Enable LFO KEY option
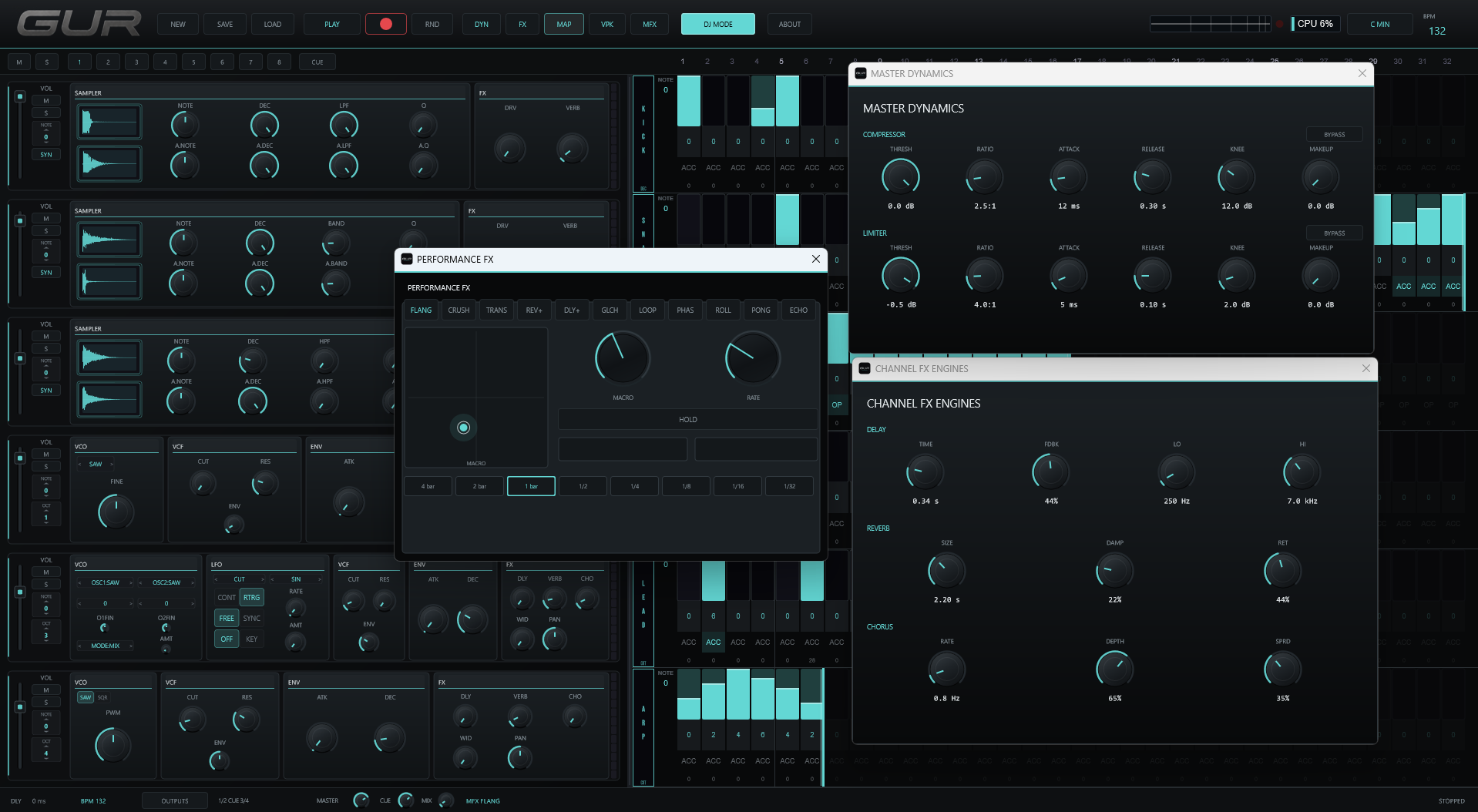This screenshot has width=1478, height=812. 252,639
